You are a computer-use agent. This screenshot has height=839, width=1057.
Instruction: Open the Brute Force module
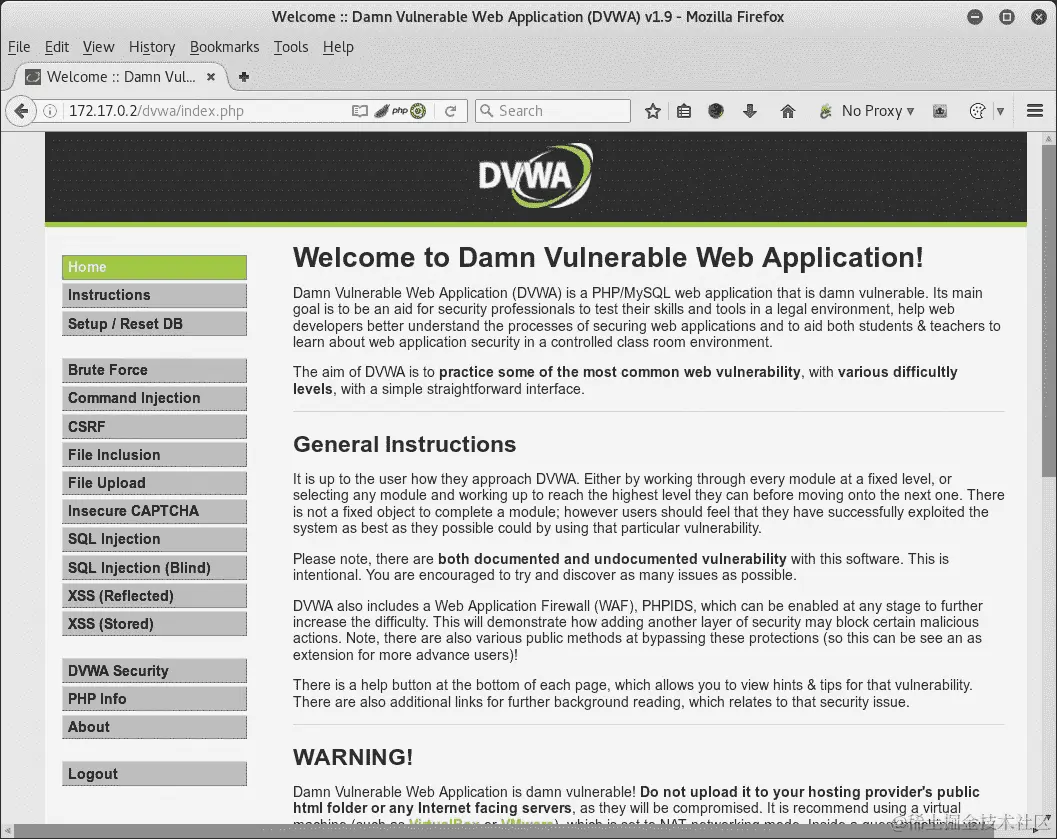point(154,370)
